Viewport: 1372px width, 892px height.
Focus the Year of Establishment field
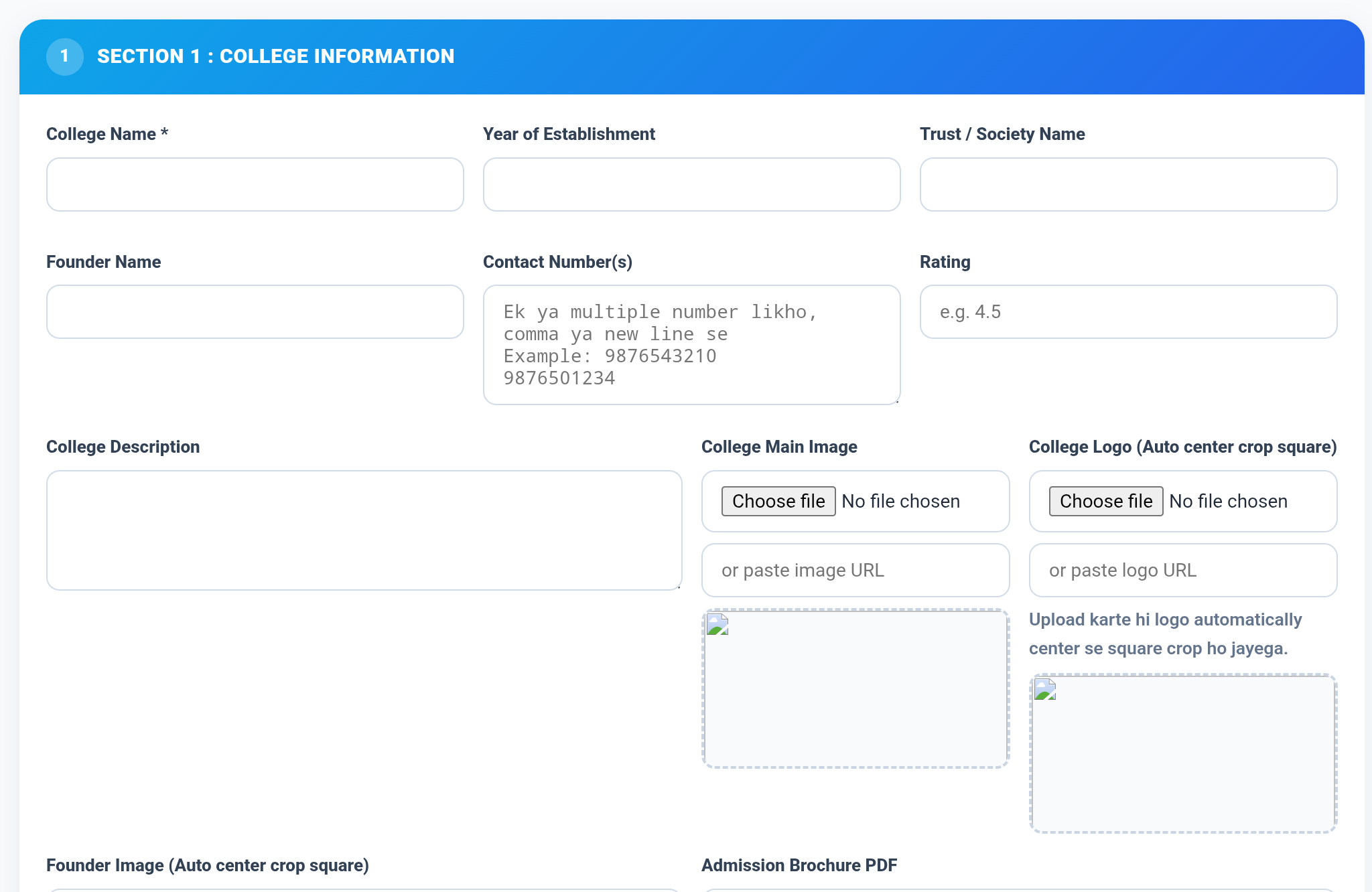coord(692,185)
